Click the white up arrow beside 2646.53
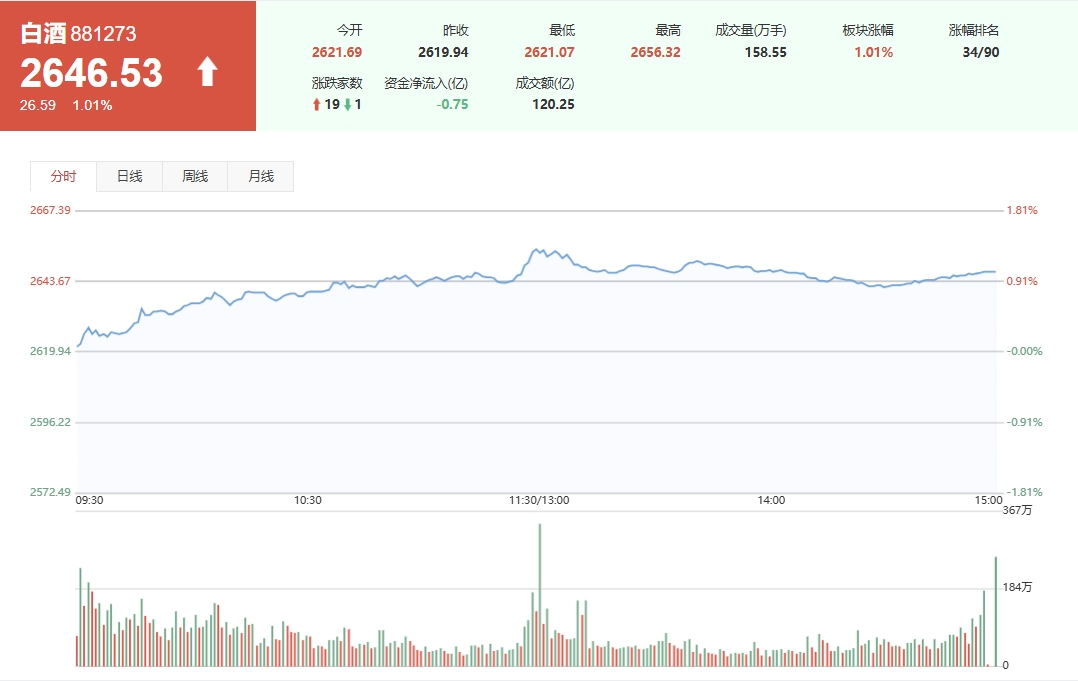Screen dimensions: 1078x681 coord(207,72)
